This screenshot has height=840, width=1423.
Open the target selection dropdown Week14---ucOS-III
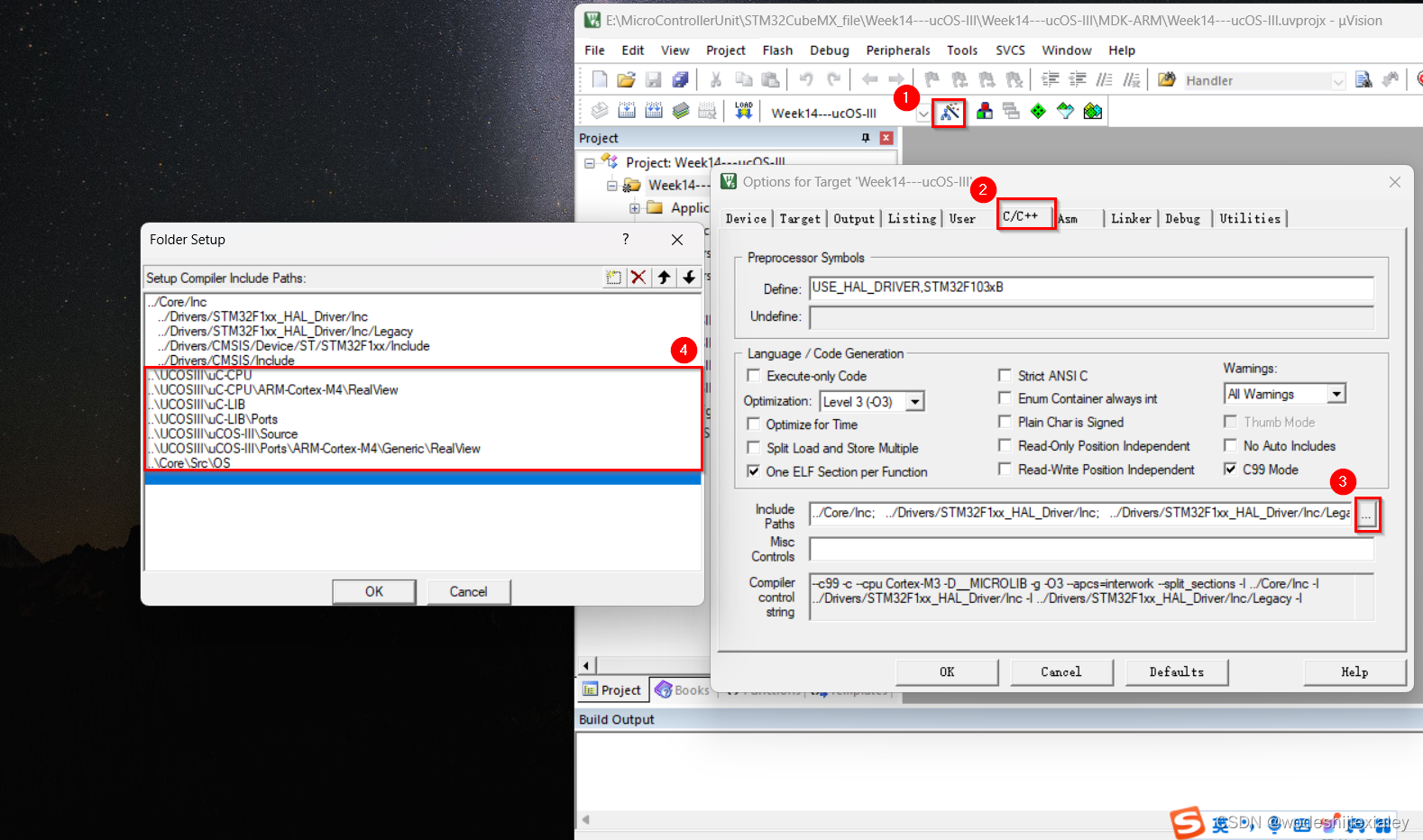923,114
